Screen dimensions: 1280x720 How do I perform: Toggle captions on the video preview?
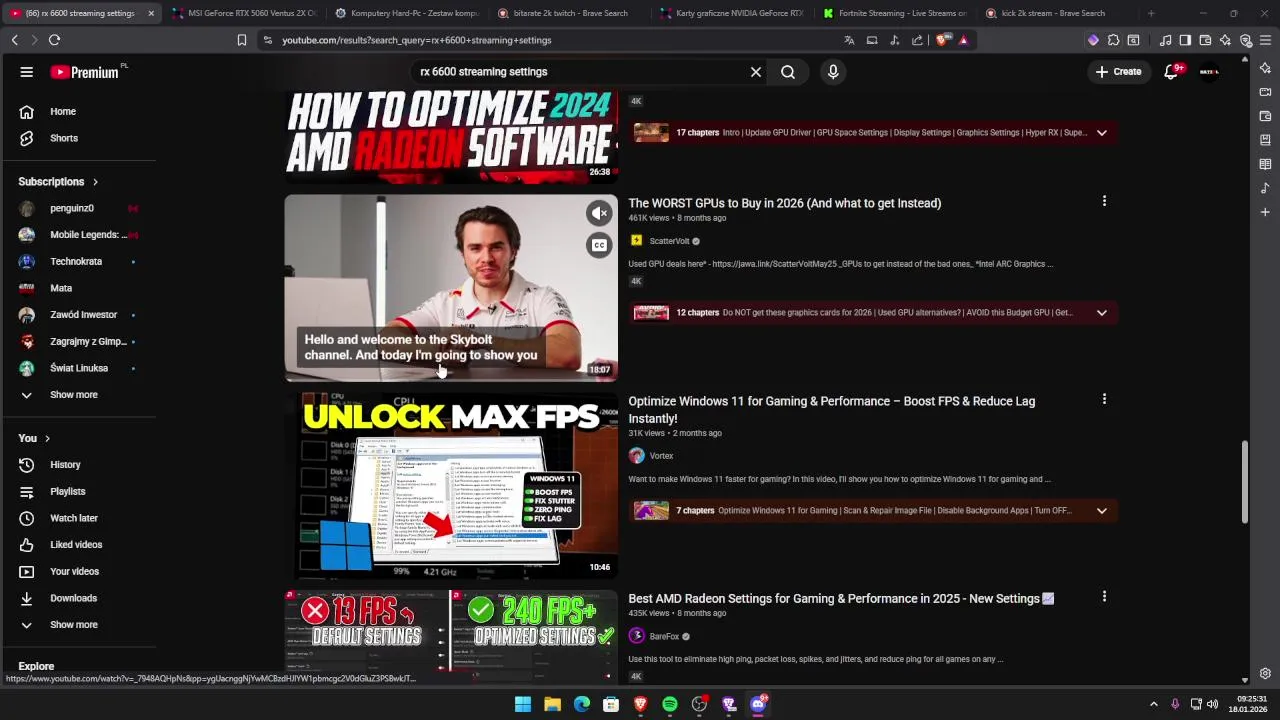pyautogui.click(x=599, y=245)
